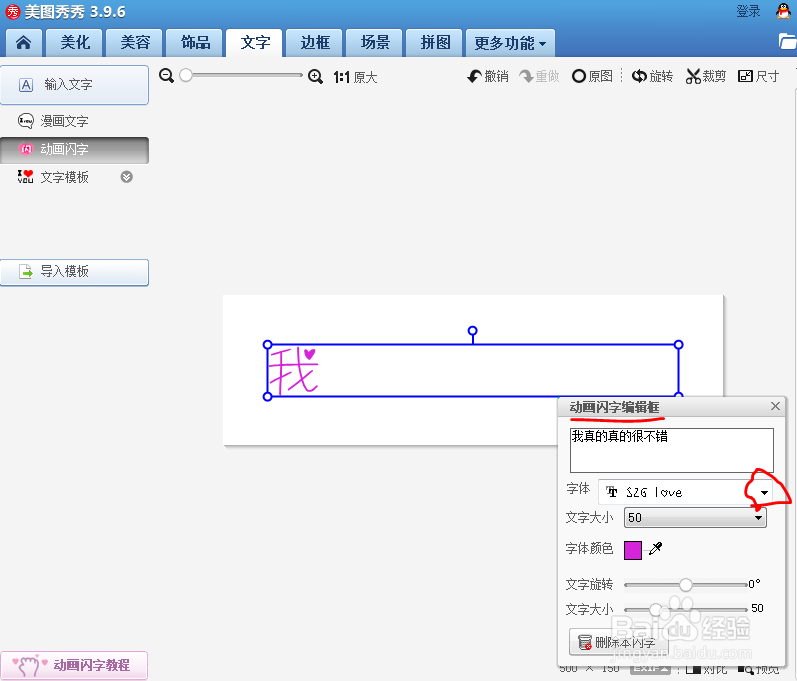Open the 尺寸 size tool

pos(758,76)
